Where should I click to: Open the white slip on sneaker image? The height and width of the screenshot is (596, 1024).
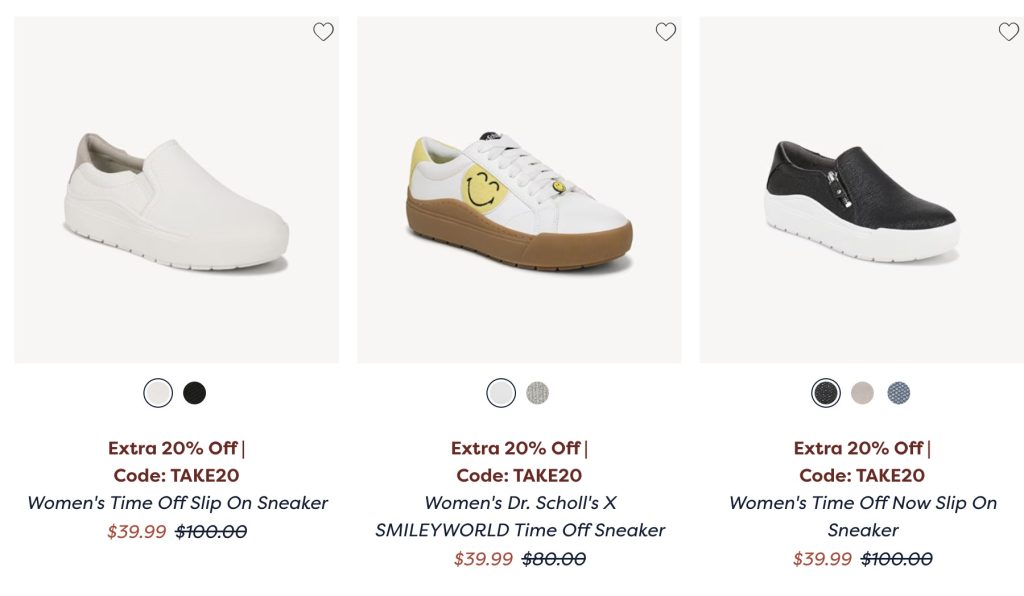coord(177,200)
